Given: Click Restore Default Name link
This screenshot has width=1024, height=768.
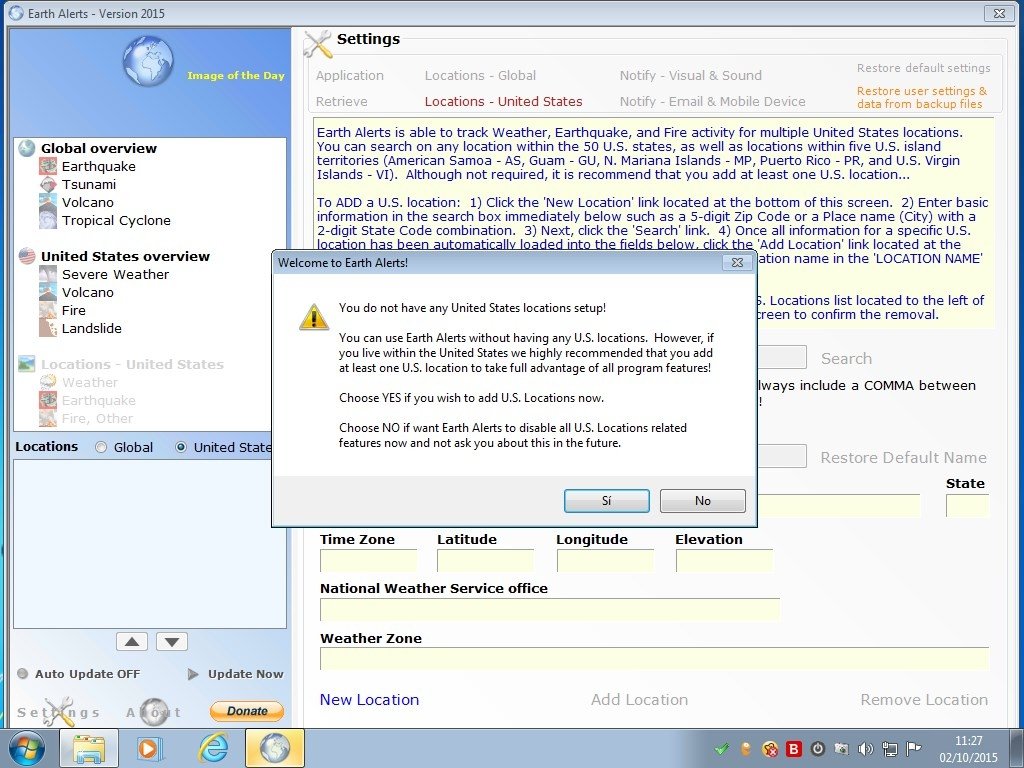Looking at the screenshot, I should coord(903,458).
